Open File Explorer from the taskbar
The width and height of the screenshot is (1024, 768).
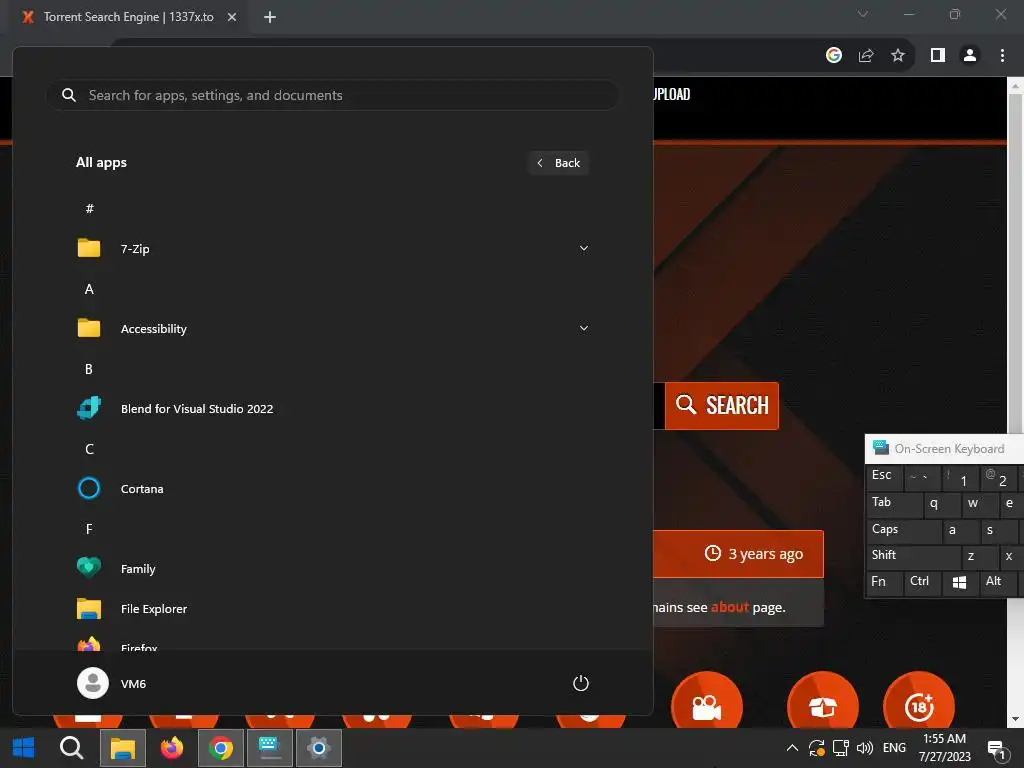pos(122,748)
